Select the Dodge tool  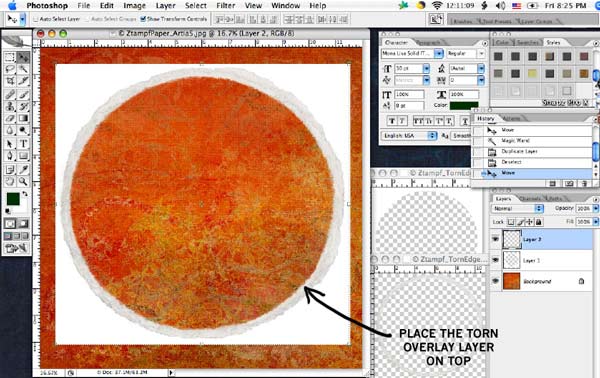pos(23,130)
